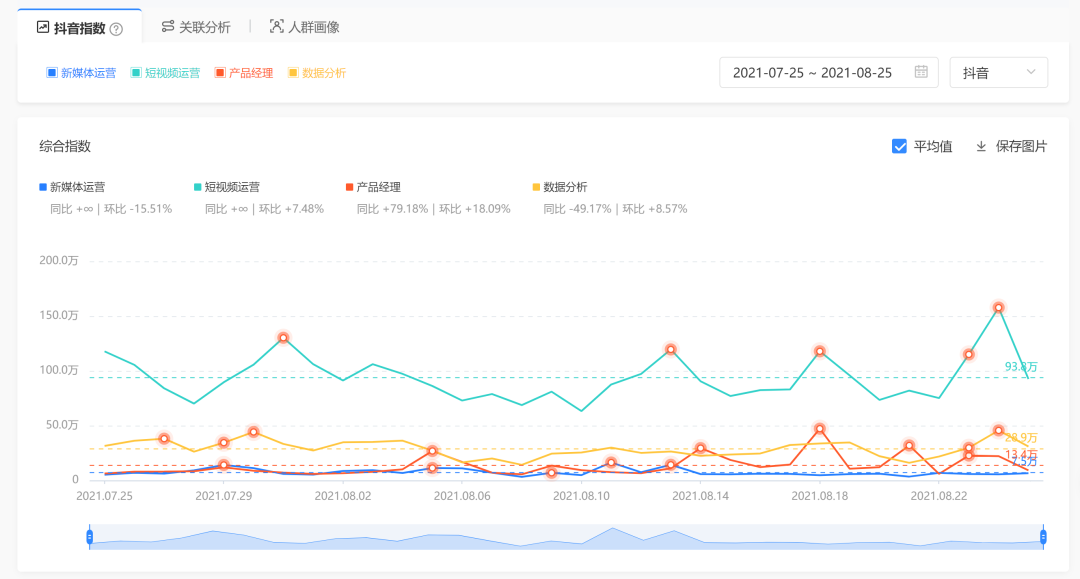The height and width of the screenshot is (579, 1080).
Task: Click the 关联分析 tab icon
Action: click(167, 26)
